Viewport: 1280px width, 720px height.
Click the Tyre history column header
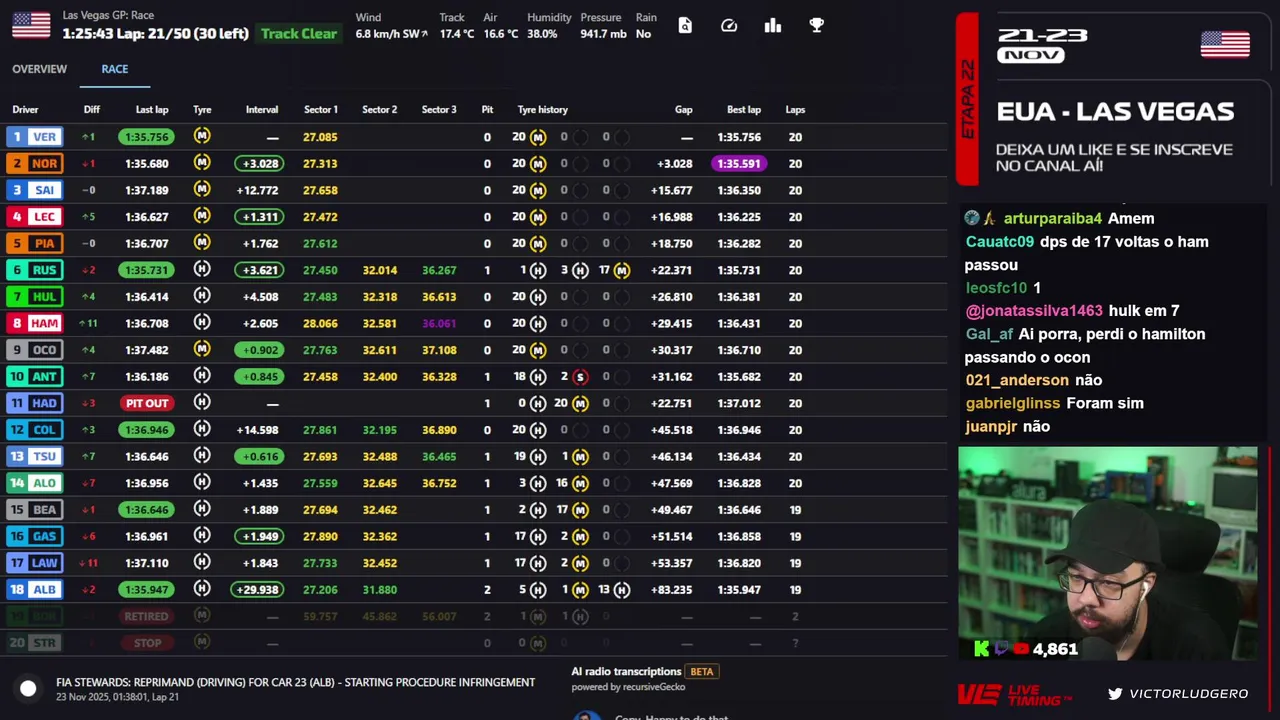point(543,110)
